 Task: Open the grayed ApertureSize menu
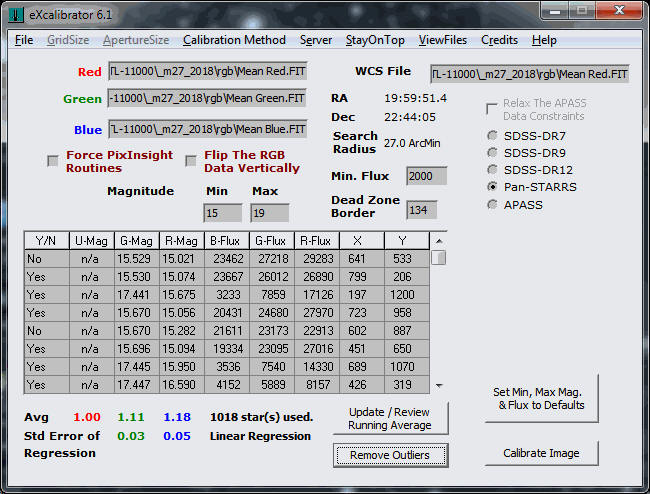tap(136, 40)
